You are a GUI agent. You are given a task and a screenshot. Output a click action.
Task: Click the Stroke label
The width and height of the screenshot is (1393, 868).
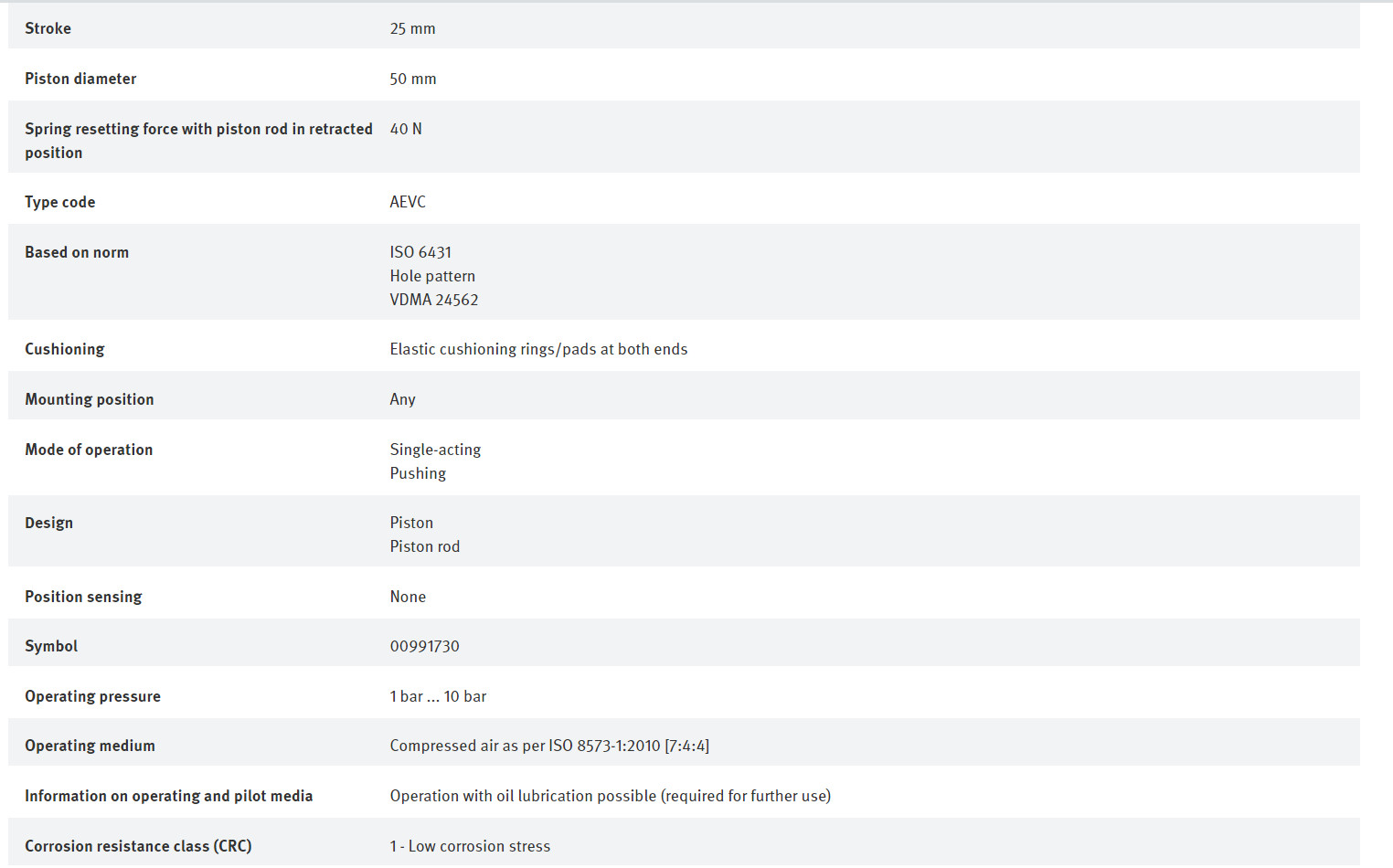(x=48, y=28)
